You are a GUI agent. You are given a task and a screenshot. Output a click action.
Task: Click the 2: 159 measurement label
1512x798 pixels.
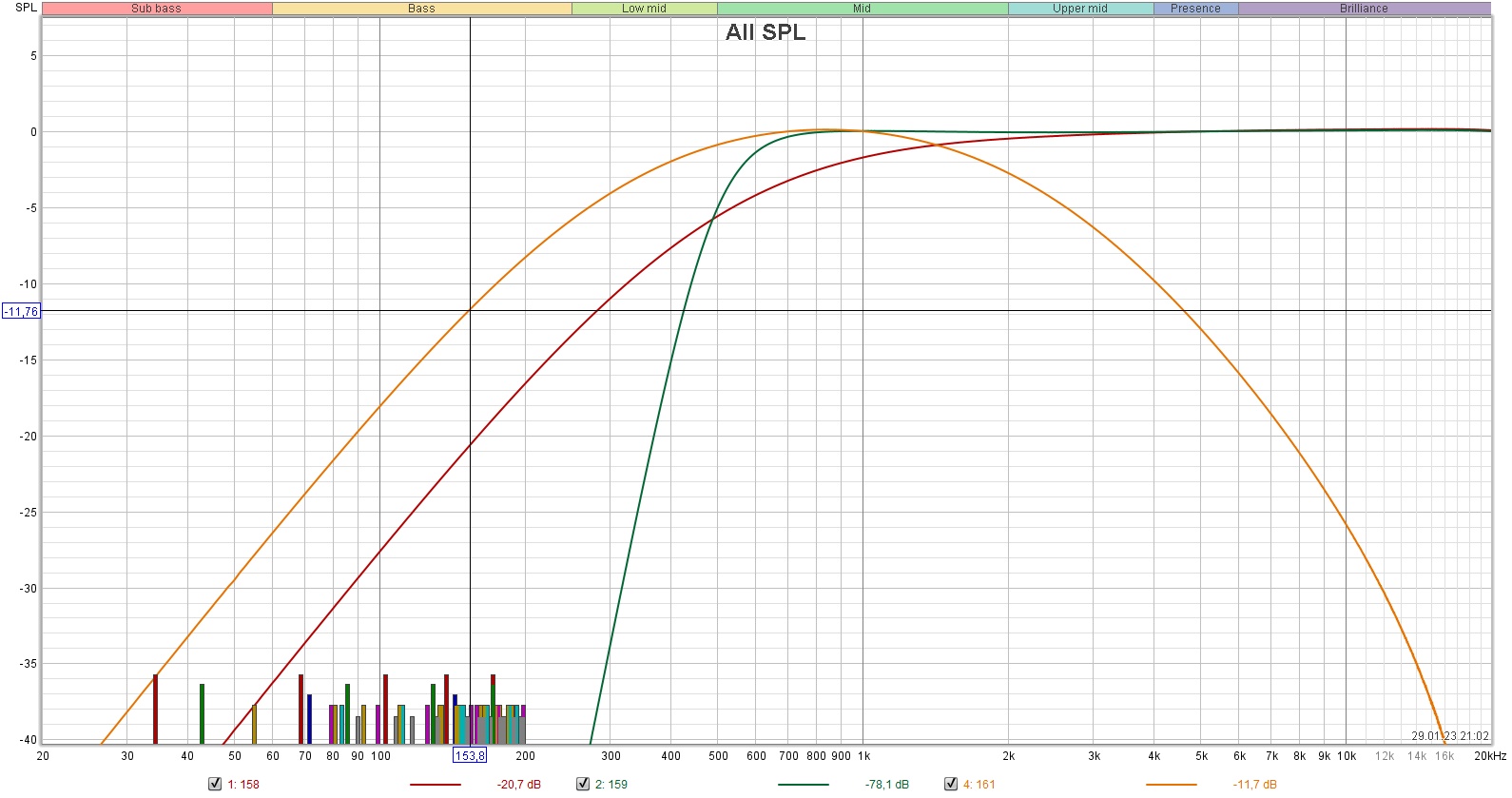pos(611,785)
